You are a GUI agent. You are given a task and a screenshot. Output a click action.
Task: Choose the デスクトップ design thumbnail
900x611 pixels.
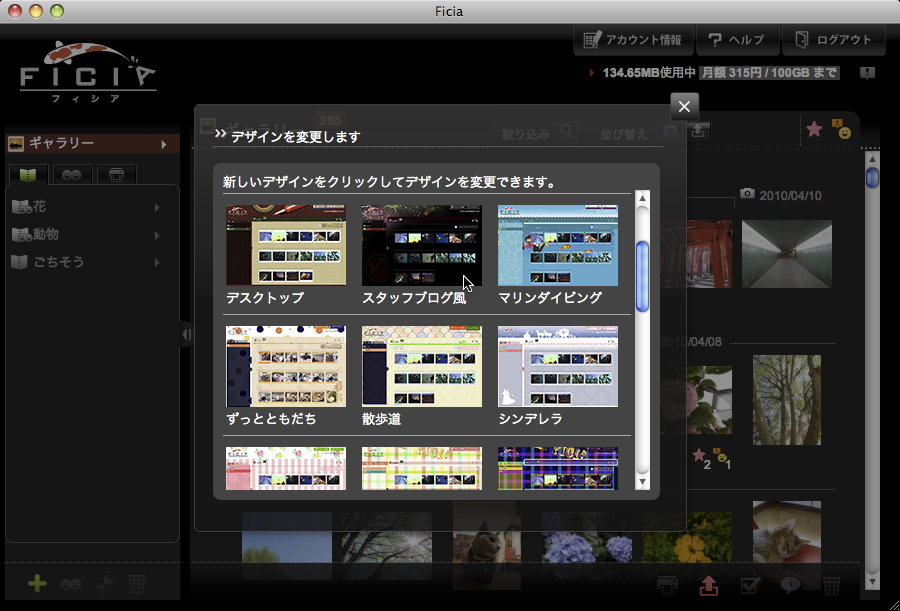tap(286, 245)
